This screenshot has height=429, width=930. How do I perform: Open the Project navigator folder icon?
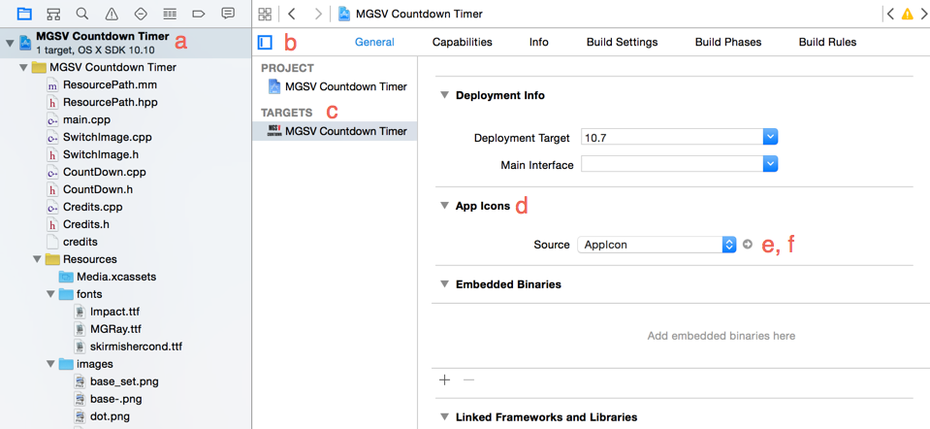point(24,13)
